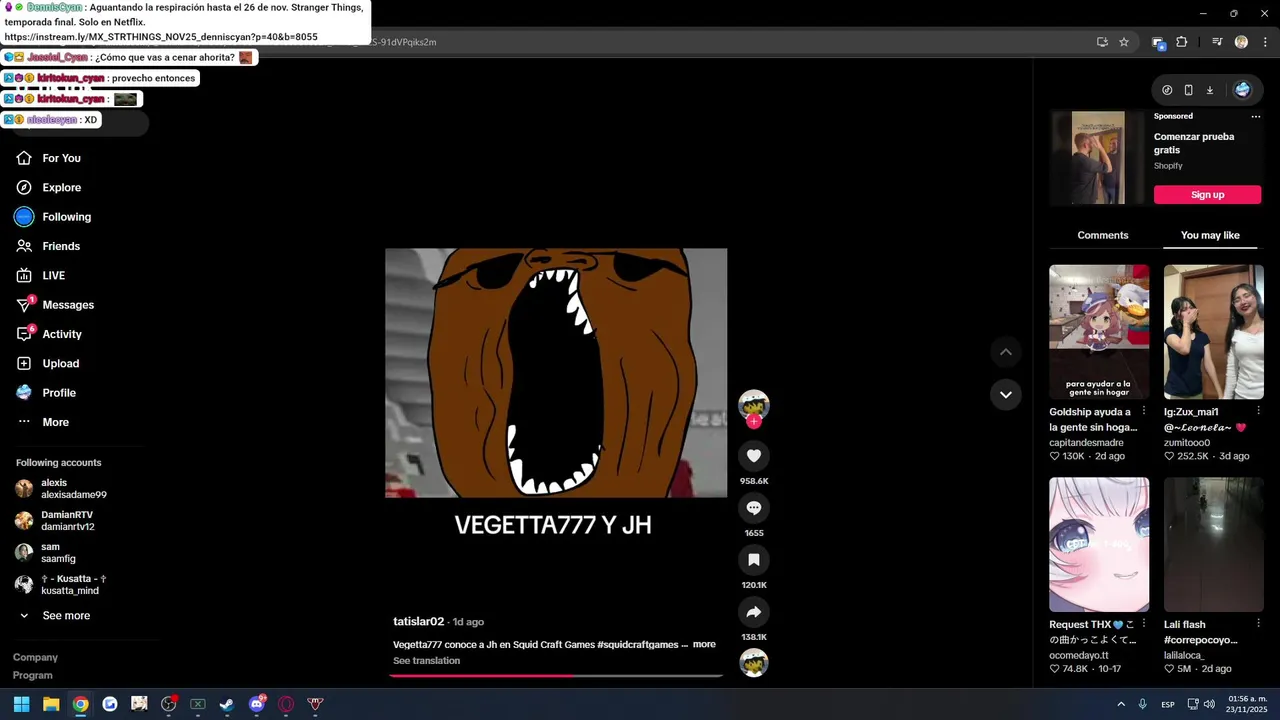
Task: Open the Chrome extensions puzzle icon
Action: [x=1181, y=42]
